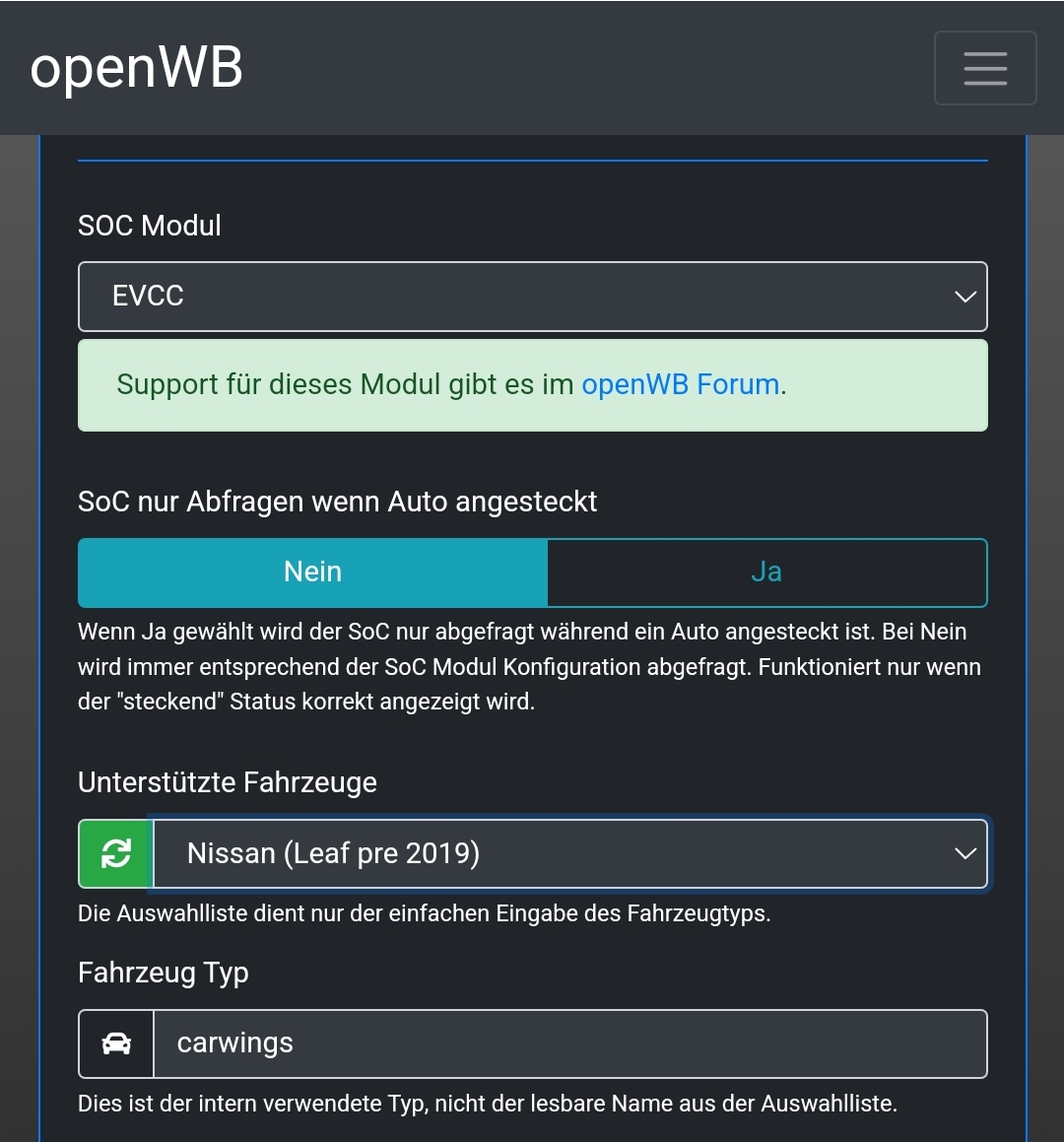Click the "Die Auswahlliste dient nur" hint text
The image size is (1064, 1142).
pos(424,913)
